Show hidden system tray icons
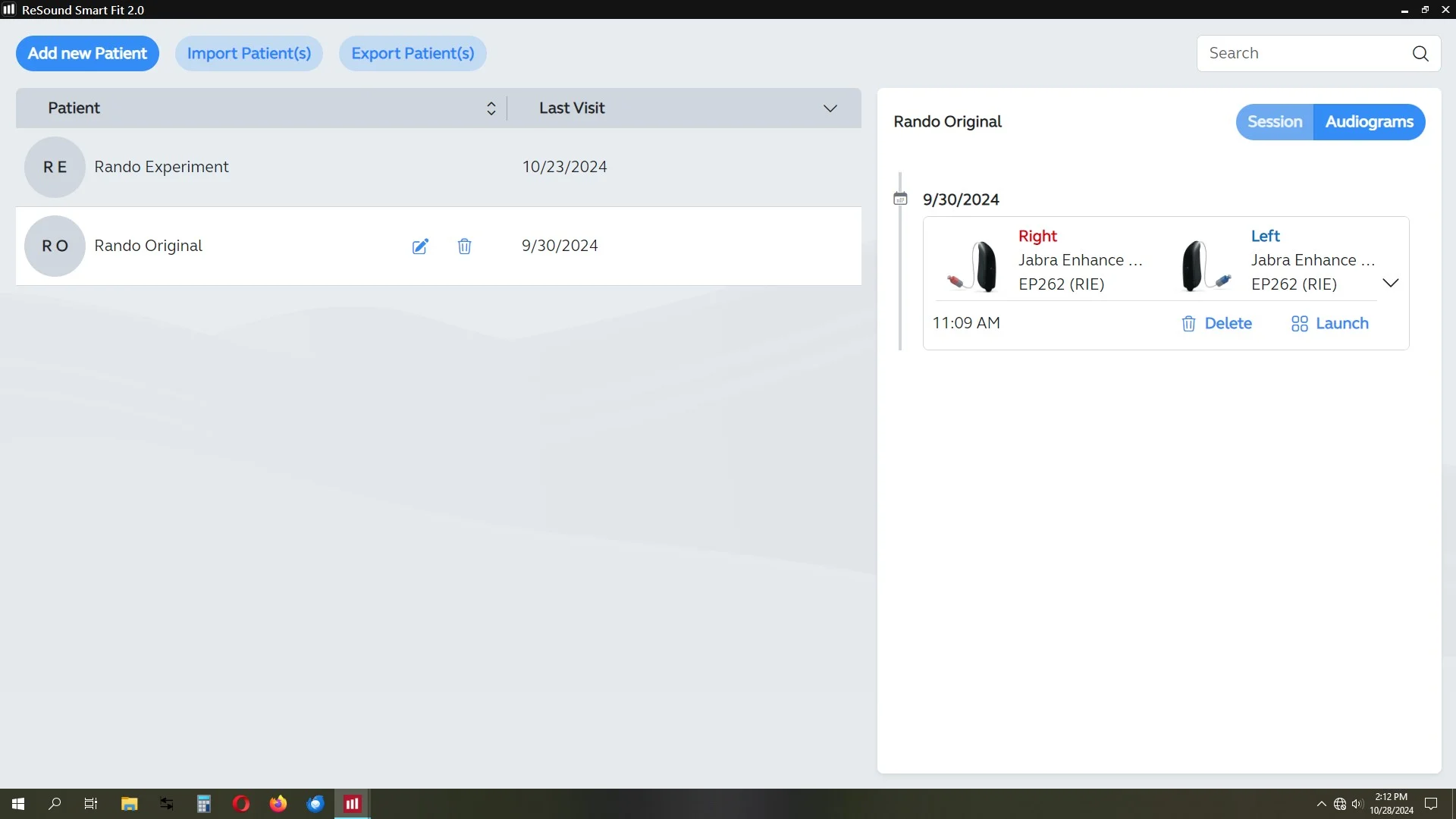The image size is (1456, 819). (1322, 804)
